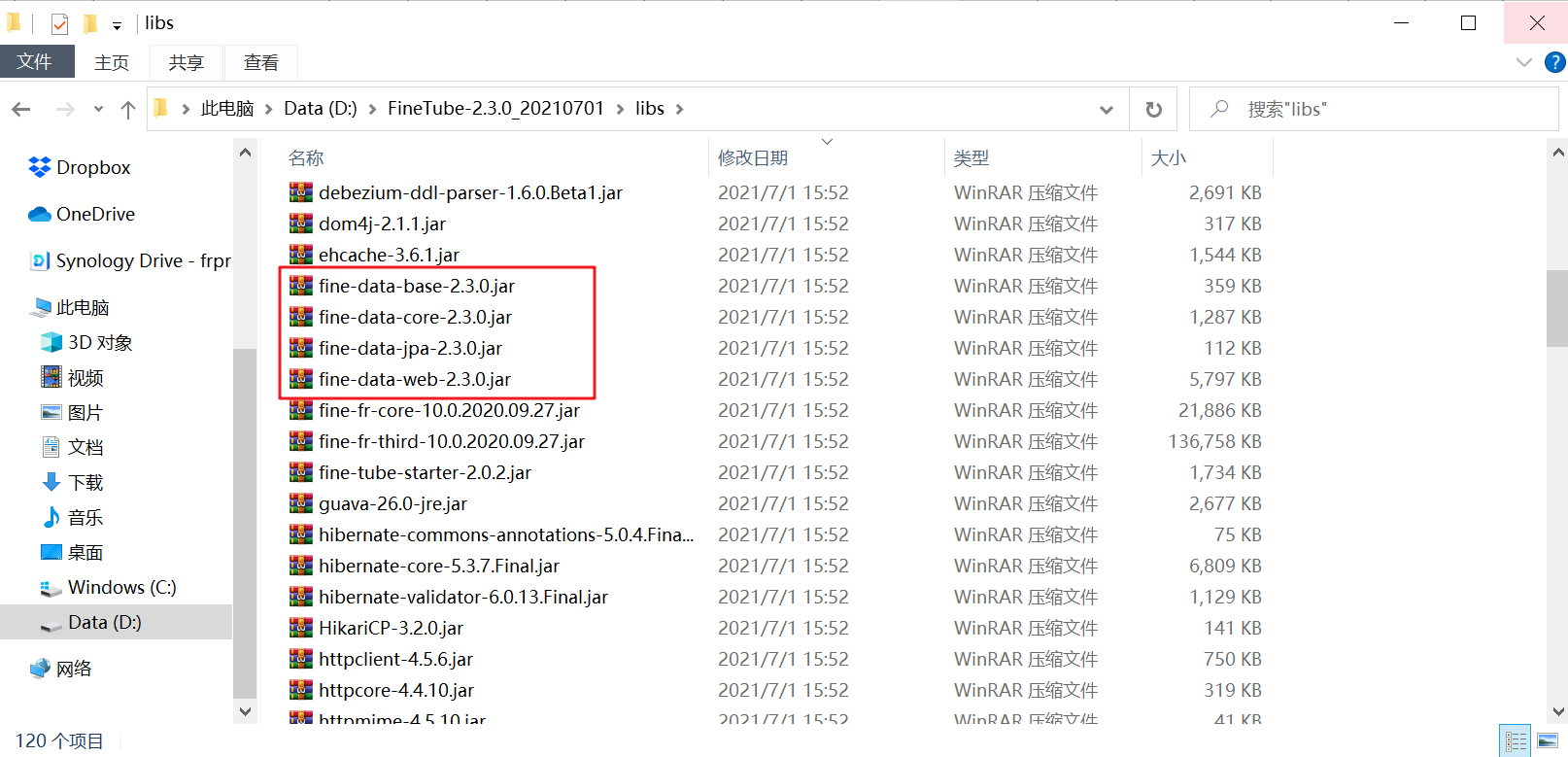Open 视频 folder in sidebar

[73, 377]
